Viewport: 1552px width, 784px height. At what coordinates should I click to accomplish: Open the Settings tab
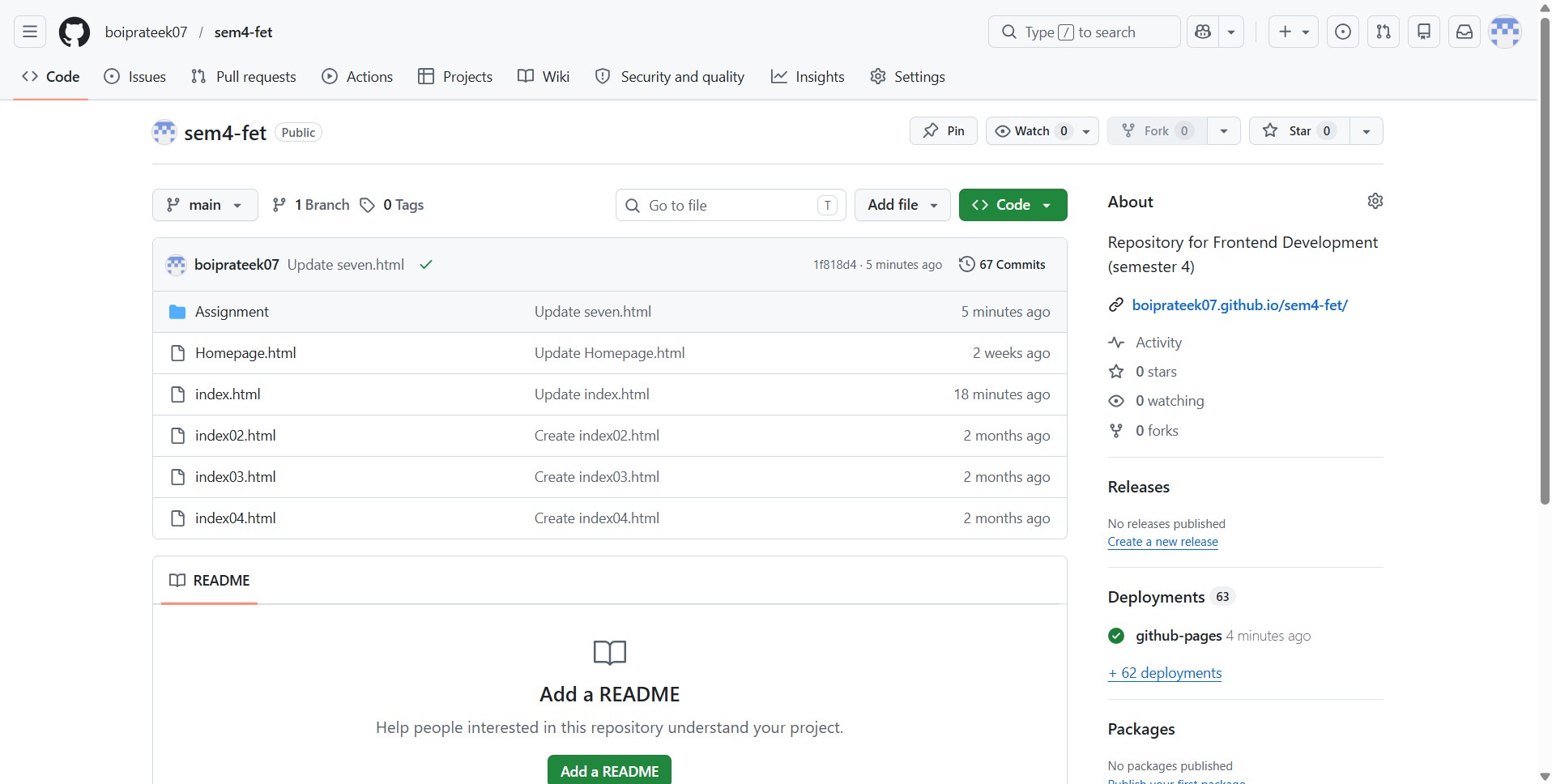pyautogui.click(x=907, y=77)
